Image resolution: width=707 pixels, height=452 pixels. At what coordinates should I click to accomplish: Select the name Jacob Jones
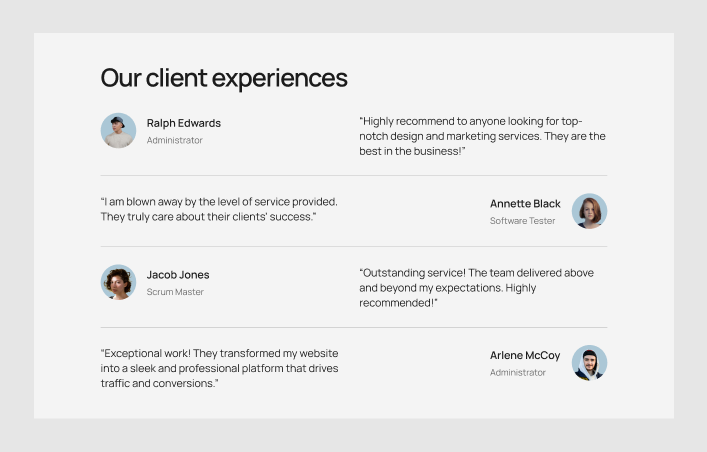[178, 275]
